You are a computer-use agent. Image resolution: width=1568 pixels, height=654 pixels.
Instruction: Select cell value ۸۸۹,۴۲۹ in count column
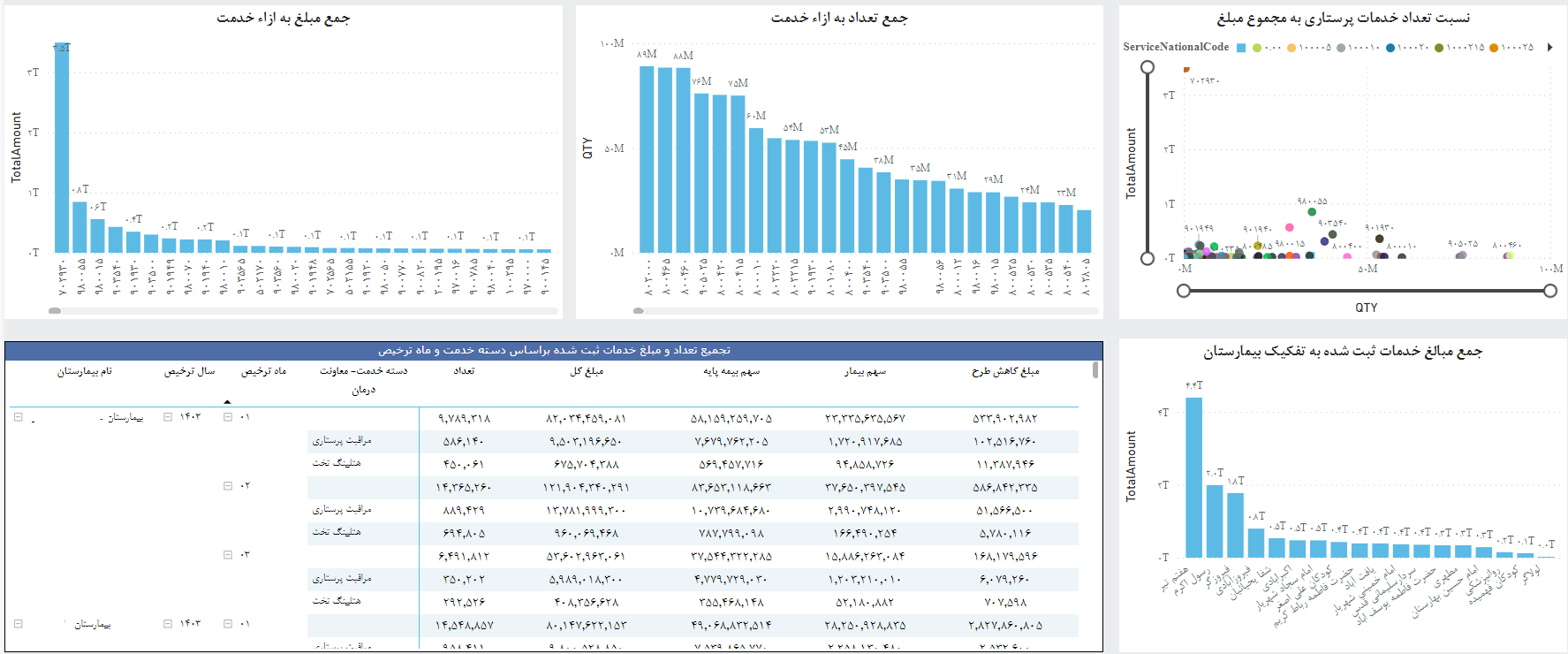464,510
